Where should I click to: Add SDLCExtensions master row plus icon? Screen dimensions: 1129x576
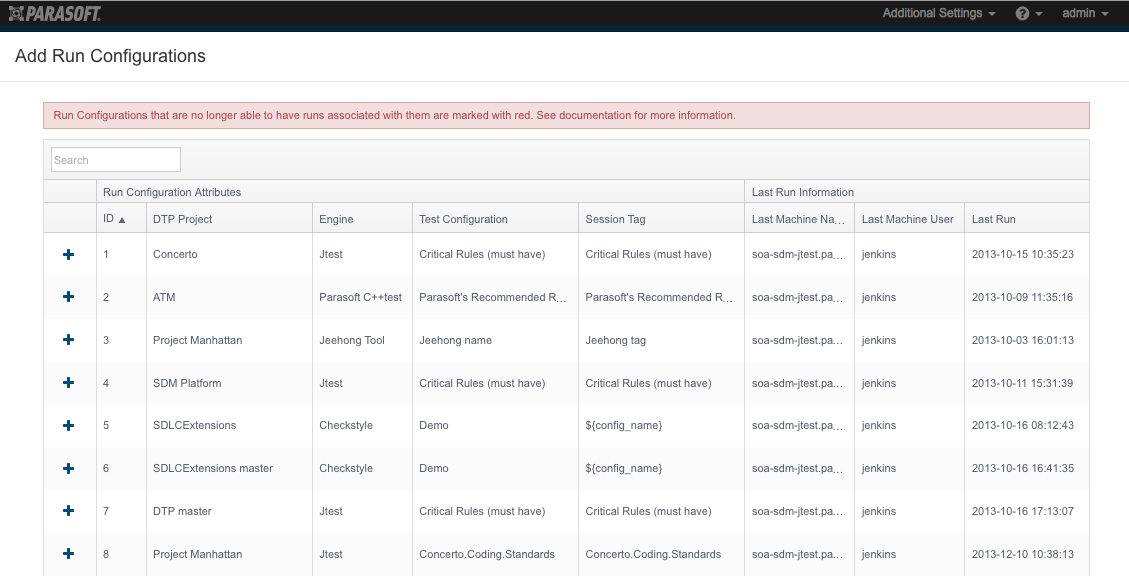tap(68, 468)
